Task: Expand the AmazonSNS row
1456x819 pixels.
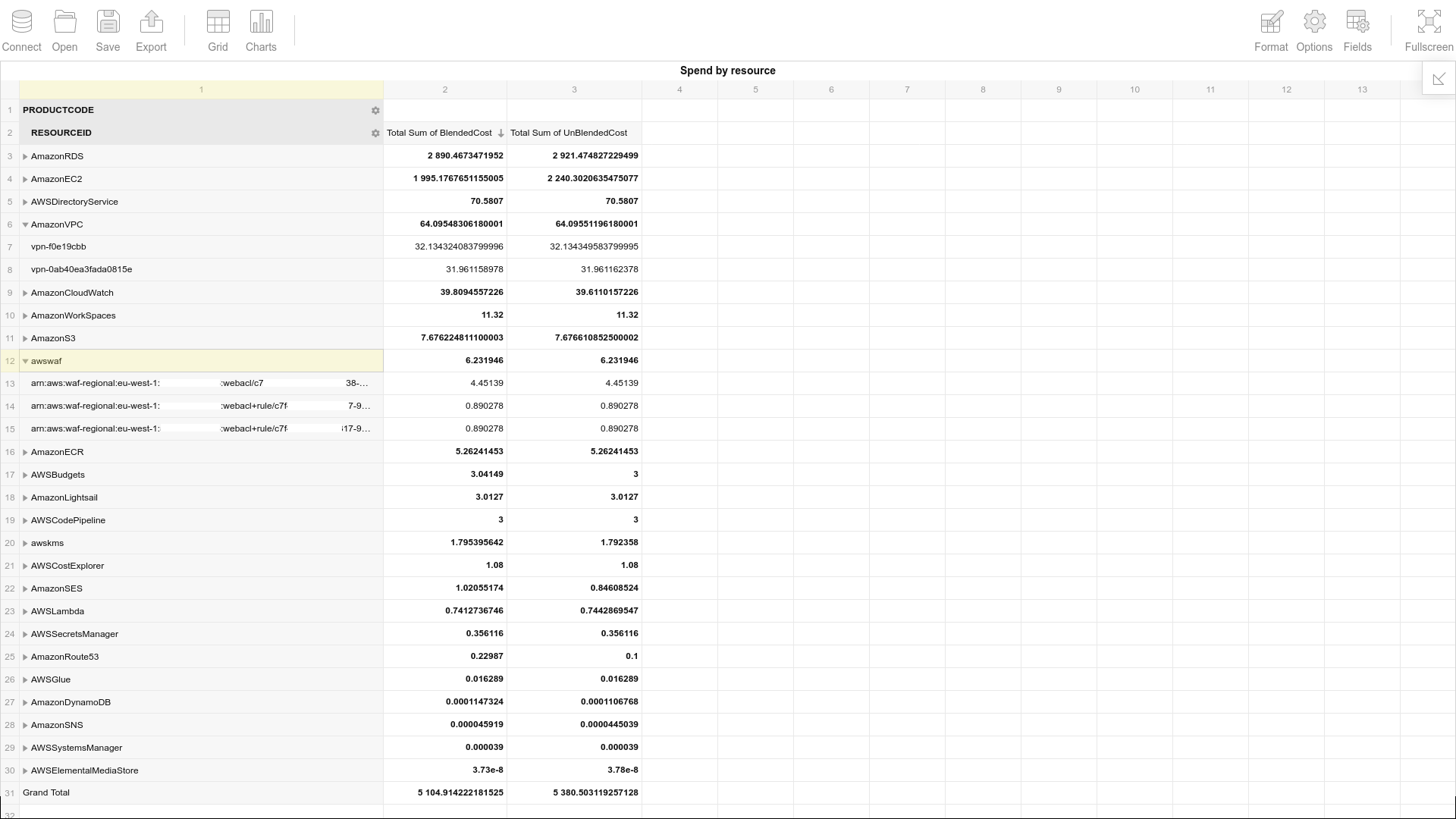Action: click(x=25, y=725)
